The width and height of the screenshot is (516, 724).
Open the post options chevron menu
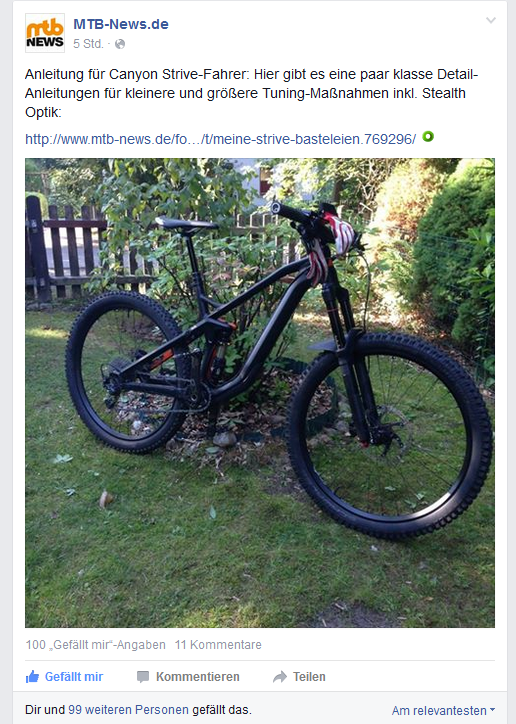pyautogui.click(x=491, y=20)
